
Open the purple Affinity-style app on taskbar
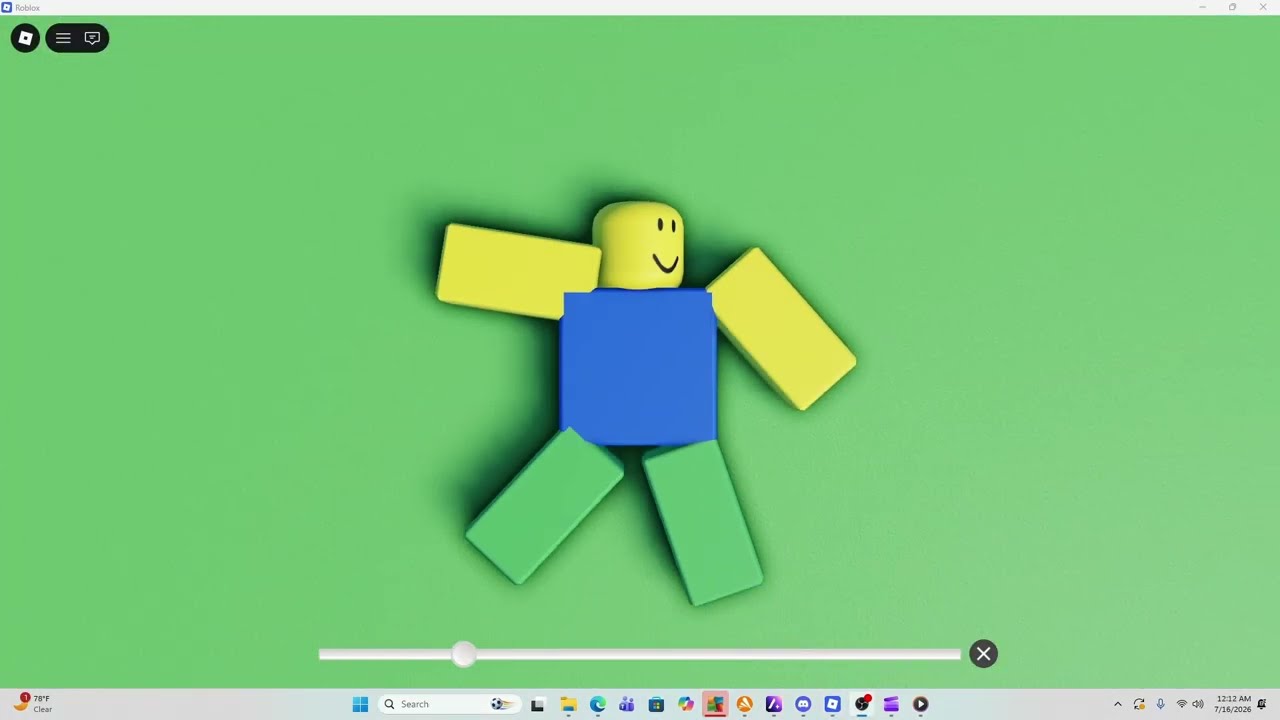point(774,704)
